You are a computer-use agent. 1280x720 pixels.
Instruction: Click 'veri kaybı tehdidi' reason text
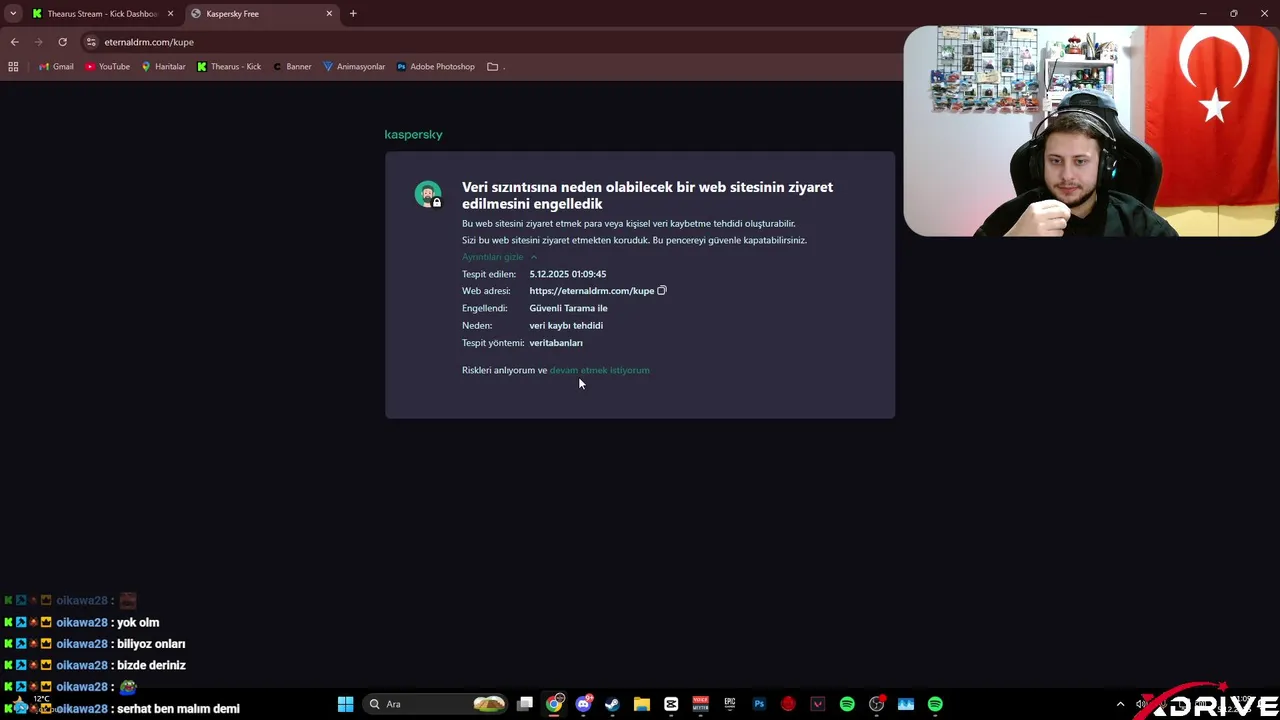566,325
